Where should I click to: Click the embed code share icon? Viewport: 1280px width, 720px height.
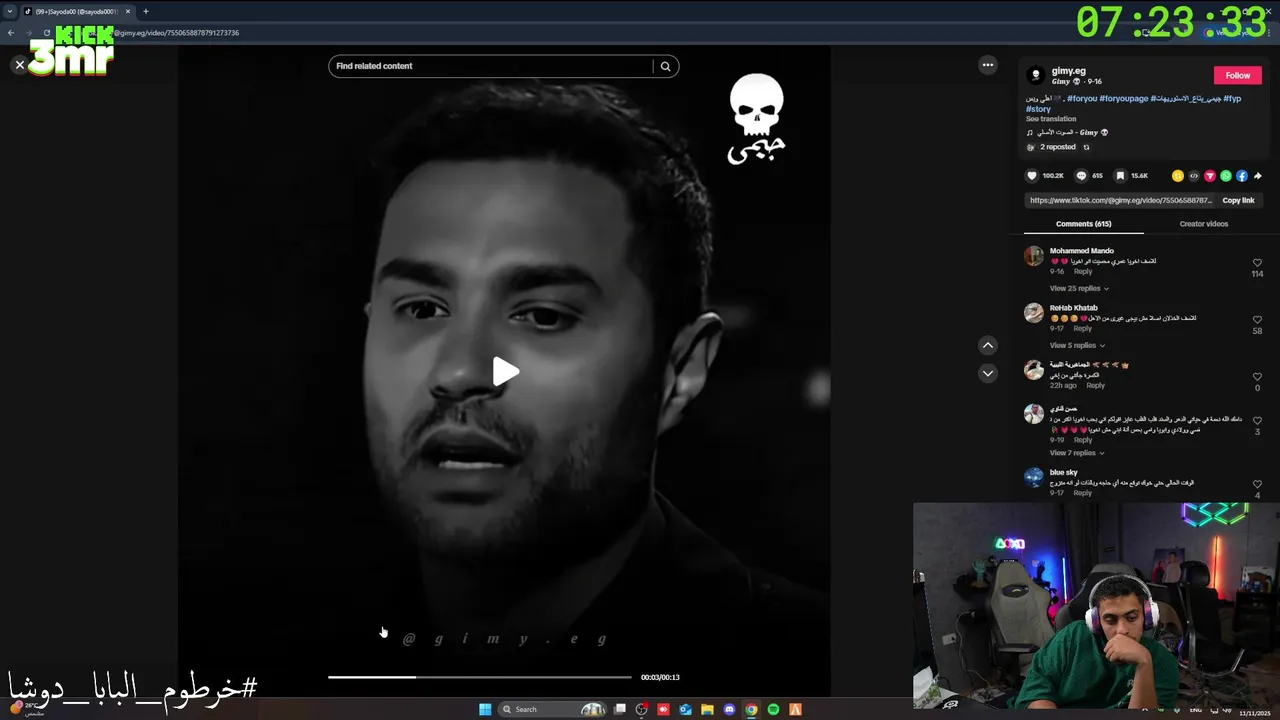click(x=1194, y=176)
